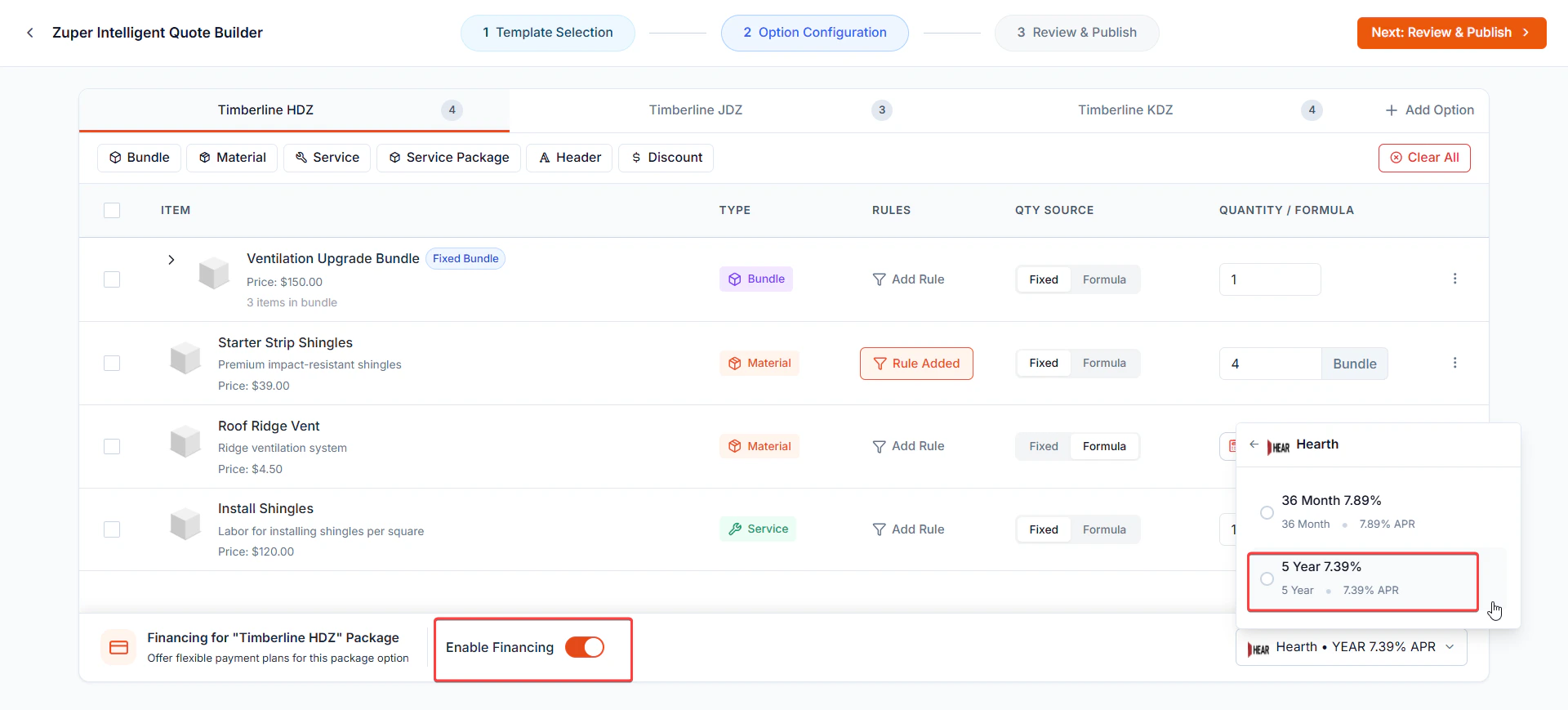Tick the select-all checkbox in the table header
The height and width of the screenshot is (710, 1568).
tap(112, 210)
